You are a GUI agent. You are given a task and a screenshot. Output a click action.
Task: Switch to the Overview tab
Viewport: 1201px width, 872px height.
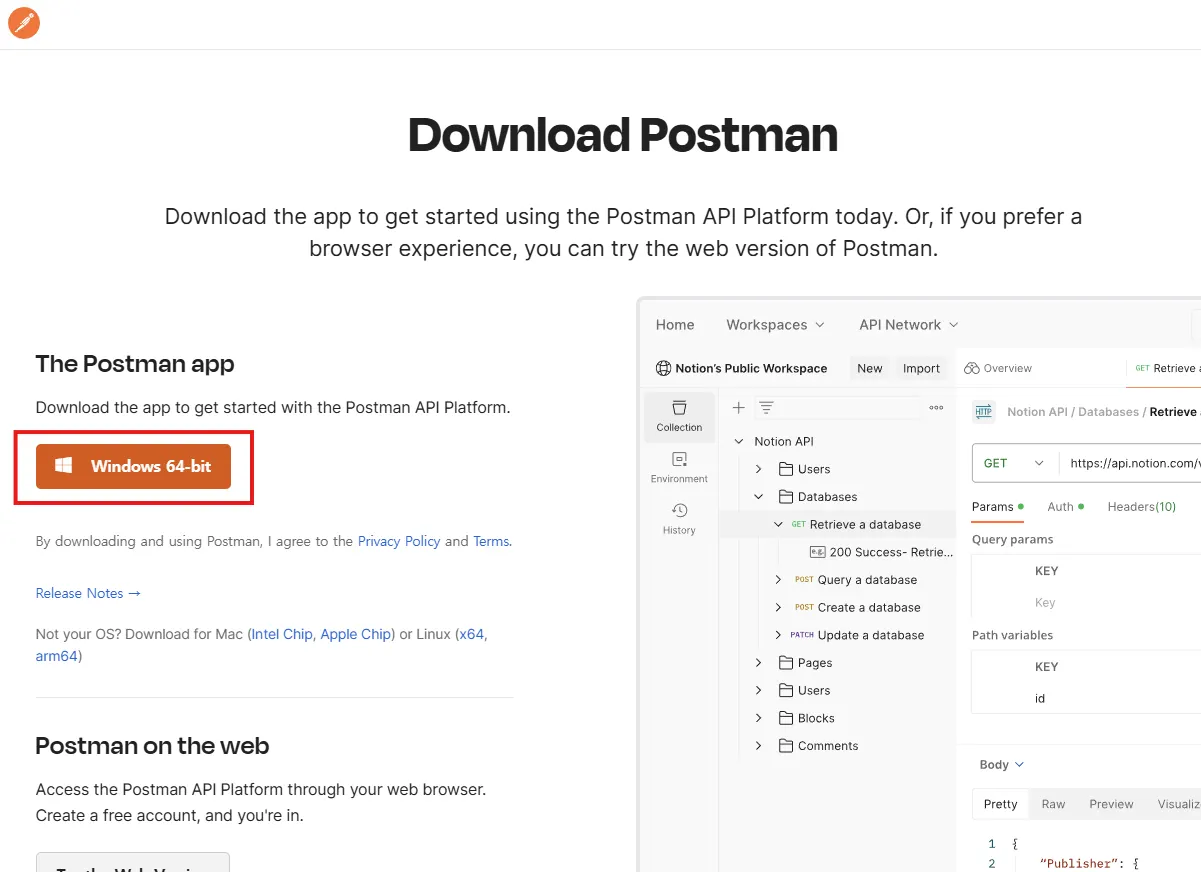(998, 368)
